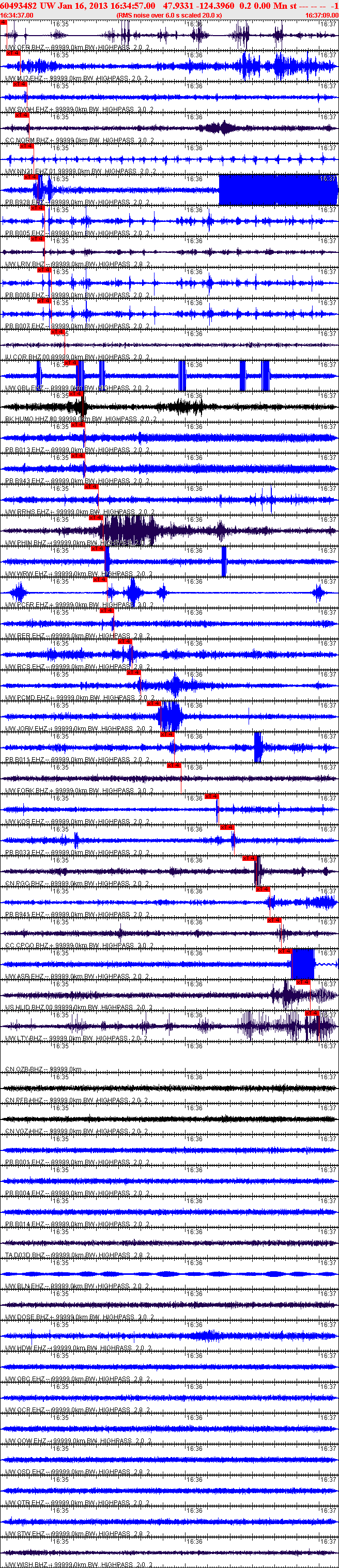Click the red pick flag on UW FORK BHZ trace
Viewport: 339px width, 1568px height.
coord(174,765)
